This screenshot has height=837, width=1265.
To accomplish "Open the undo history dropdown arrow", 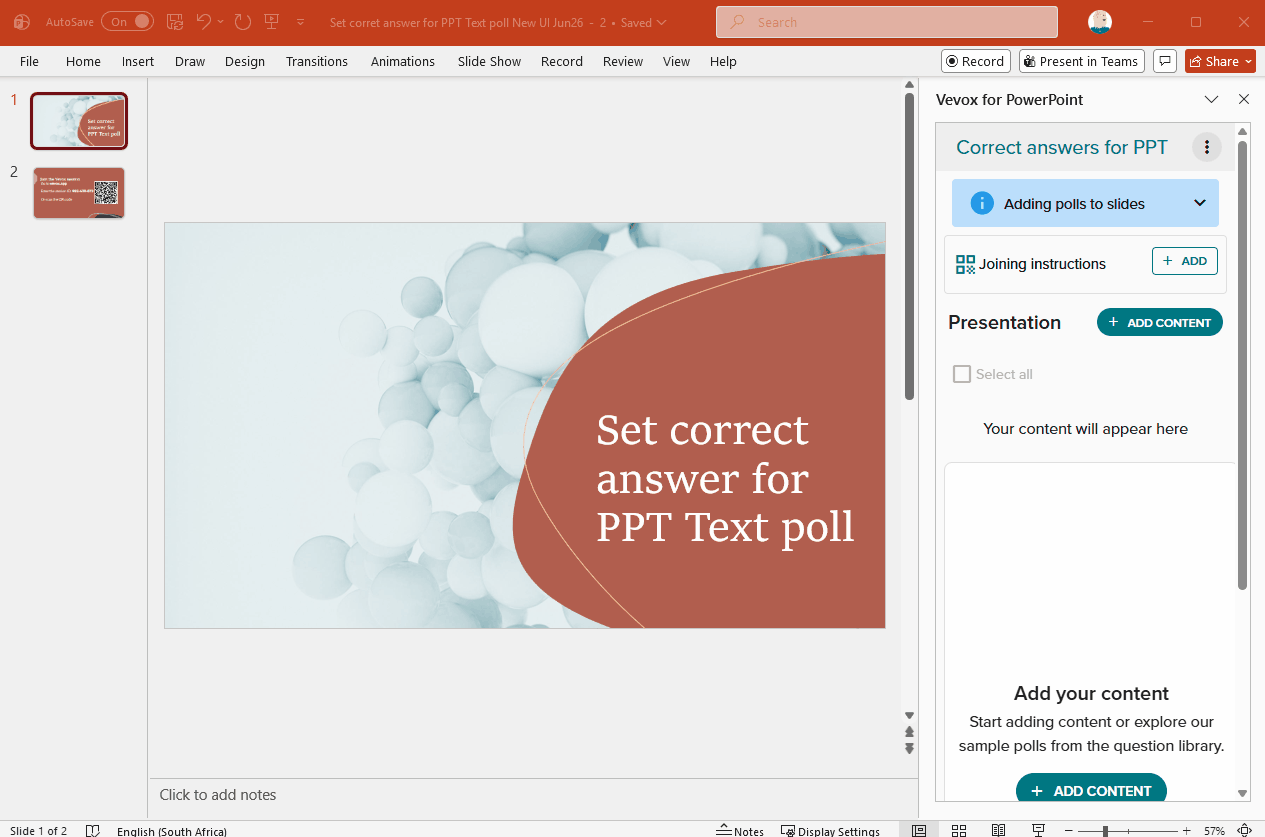I will tap(220, 22).
